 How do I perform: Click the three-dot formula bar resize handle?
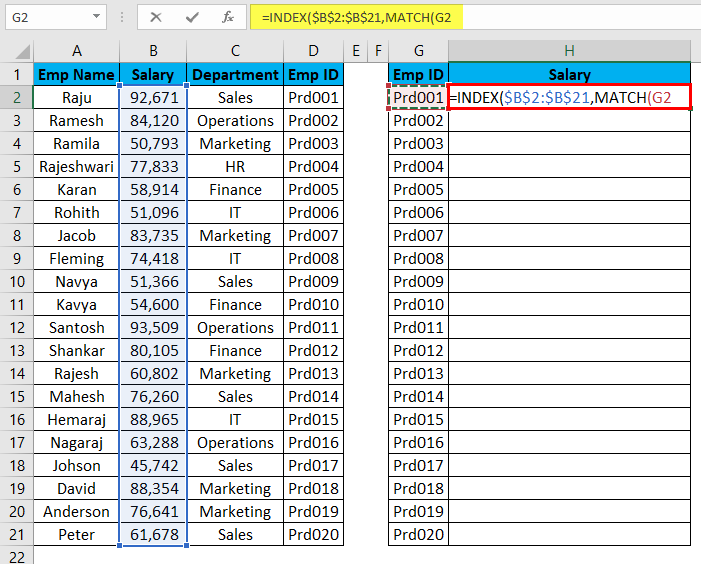122,17
